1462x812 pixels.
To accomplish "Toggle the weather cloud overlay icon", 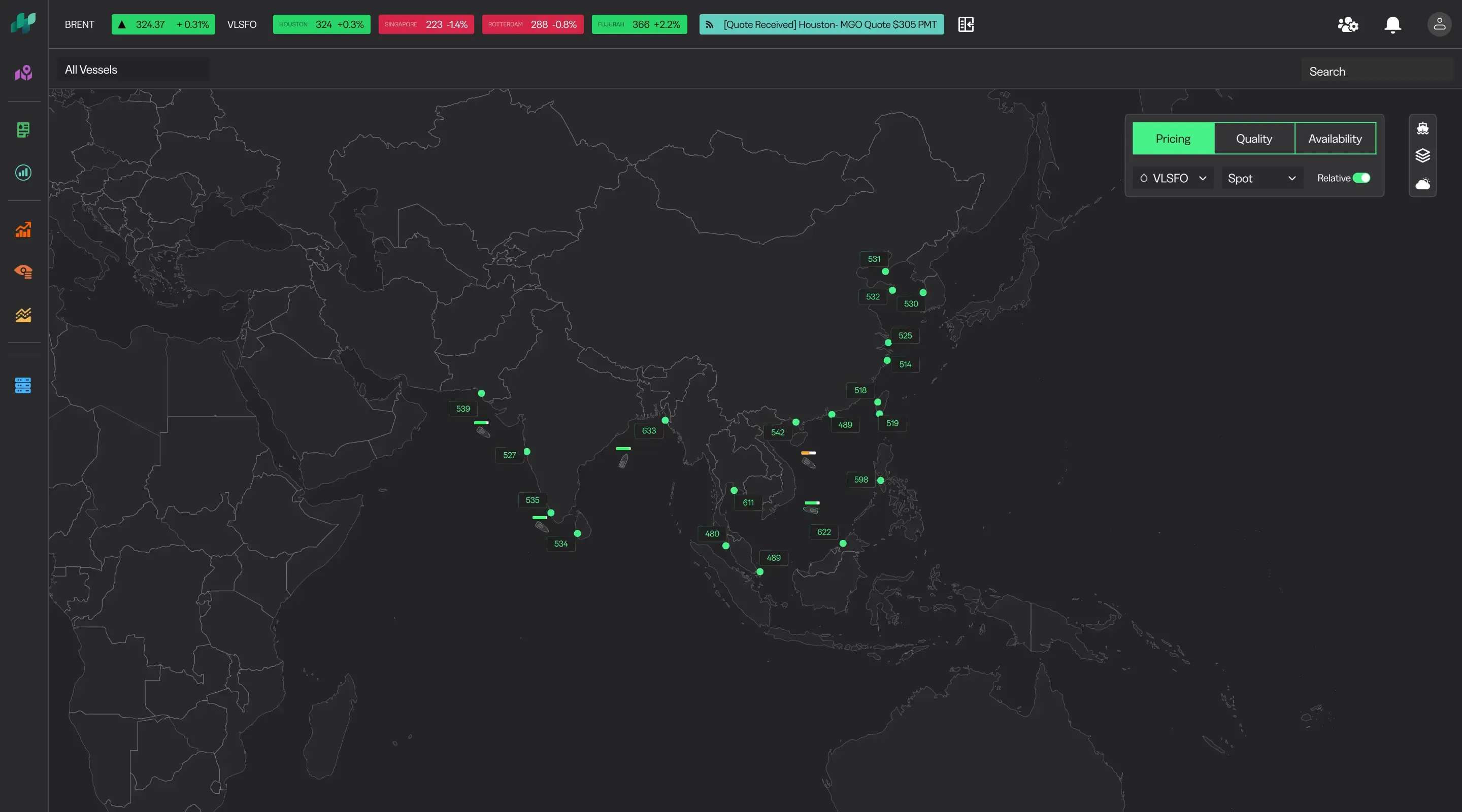I will (1422, 184).
